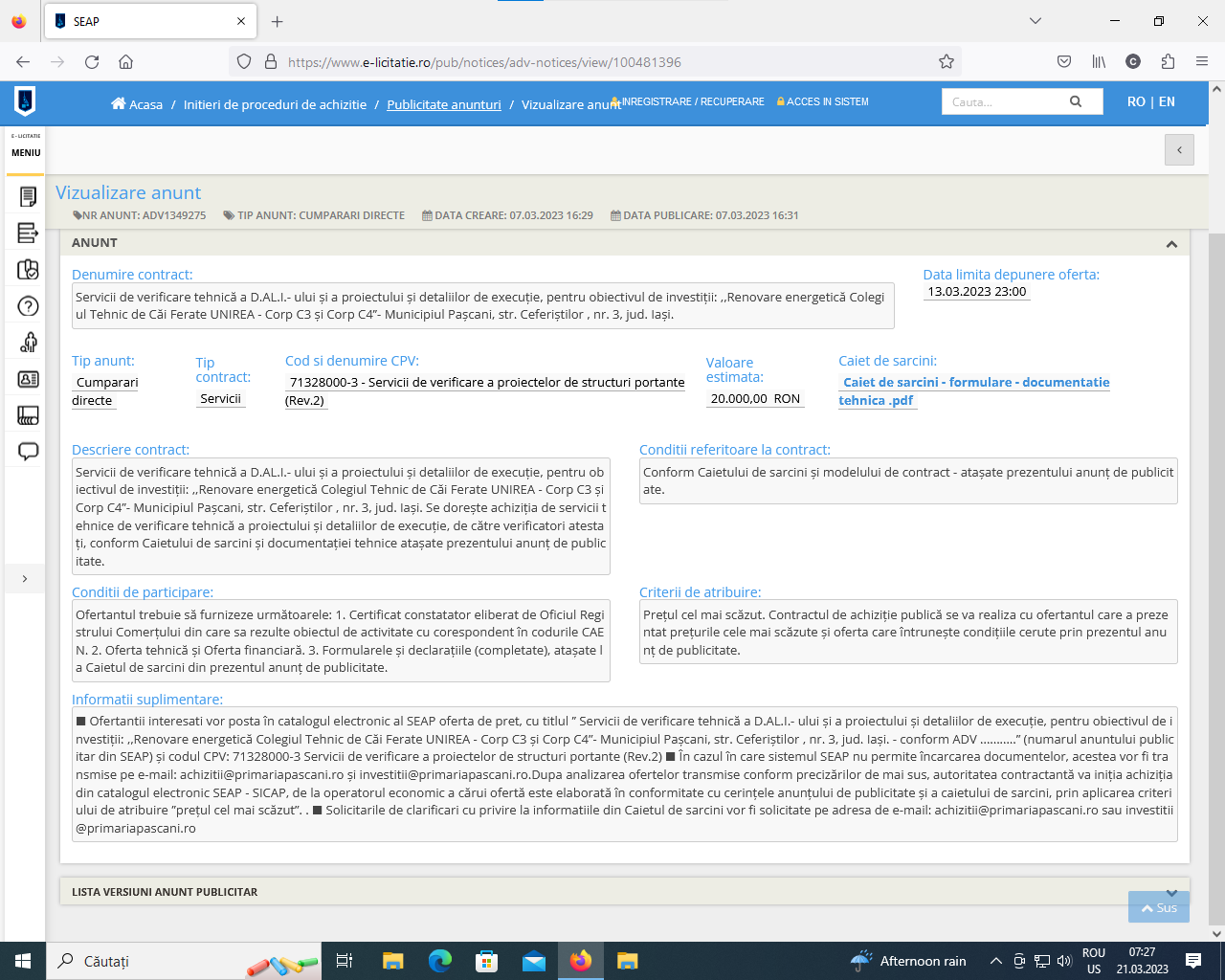Image resolution: width=1225 pixels, height=980 pixels.
Task: Open Microsoft Store in taskbar
Action: point(486,961)
